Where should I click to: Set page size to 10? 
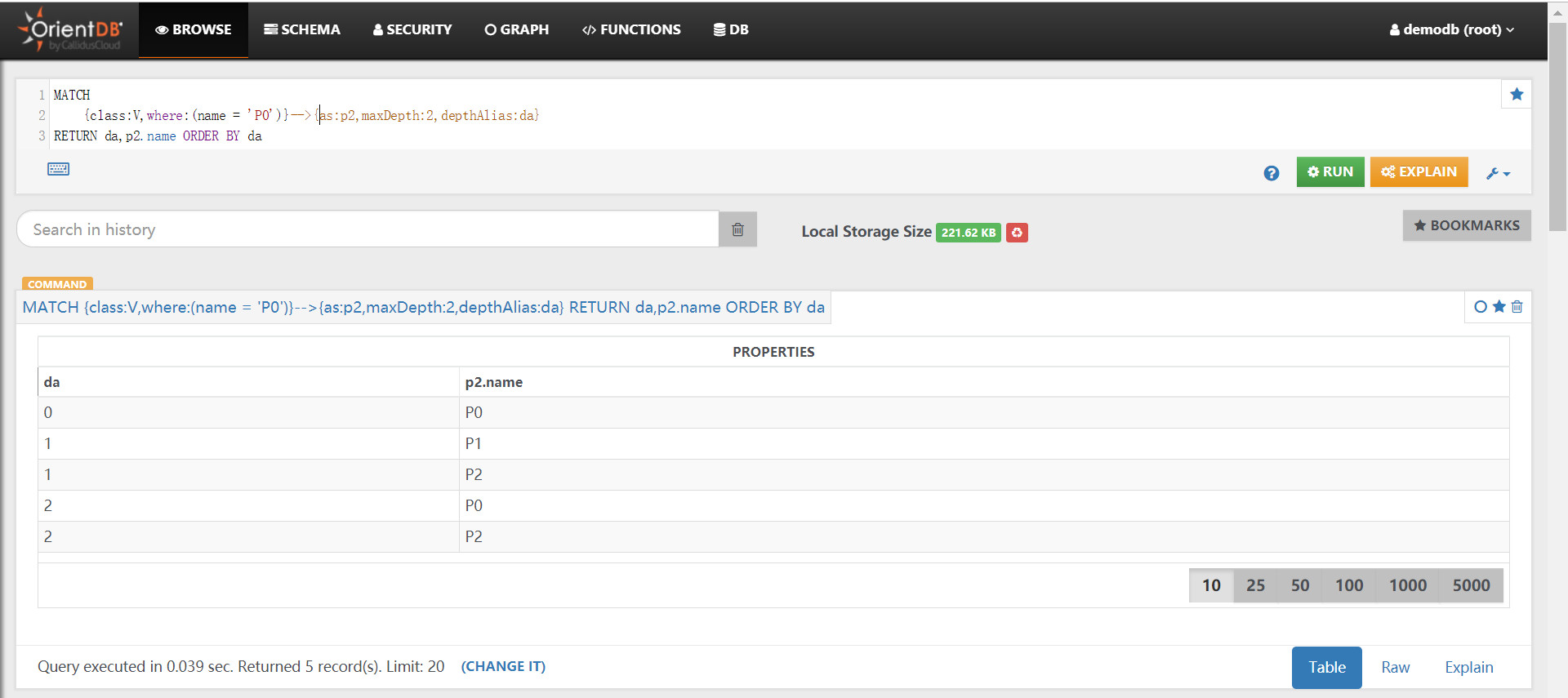[1211, 585]
